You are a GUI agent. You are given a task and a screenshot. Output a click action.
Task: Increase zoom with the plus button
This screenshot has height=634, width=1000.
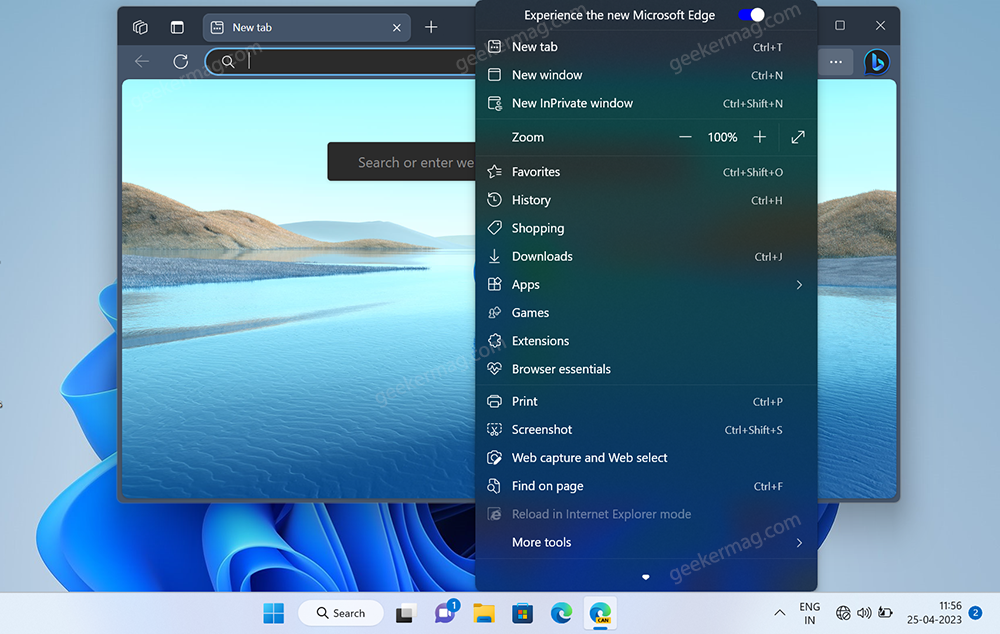760,137
